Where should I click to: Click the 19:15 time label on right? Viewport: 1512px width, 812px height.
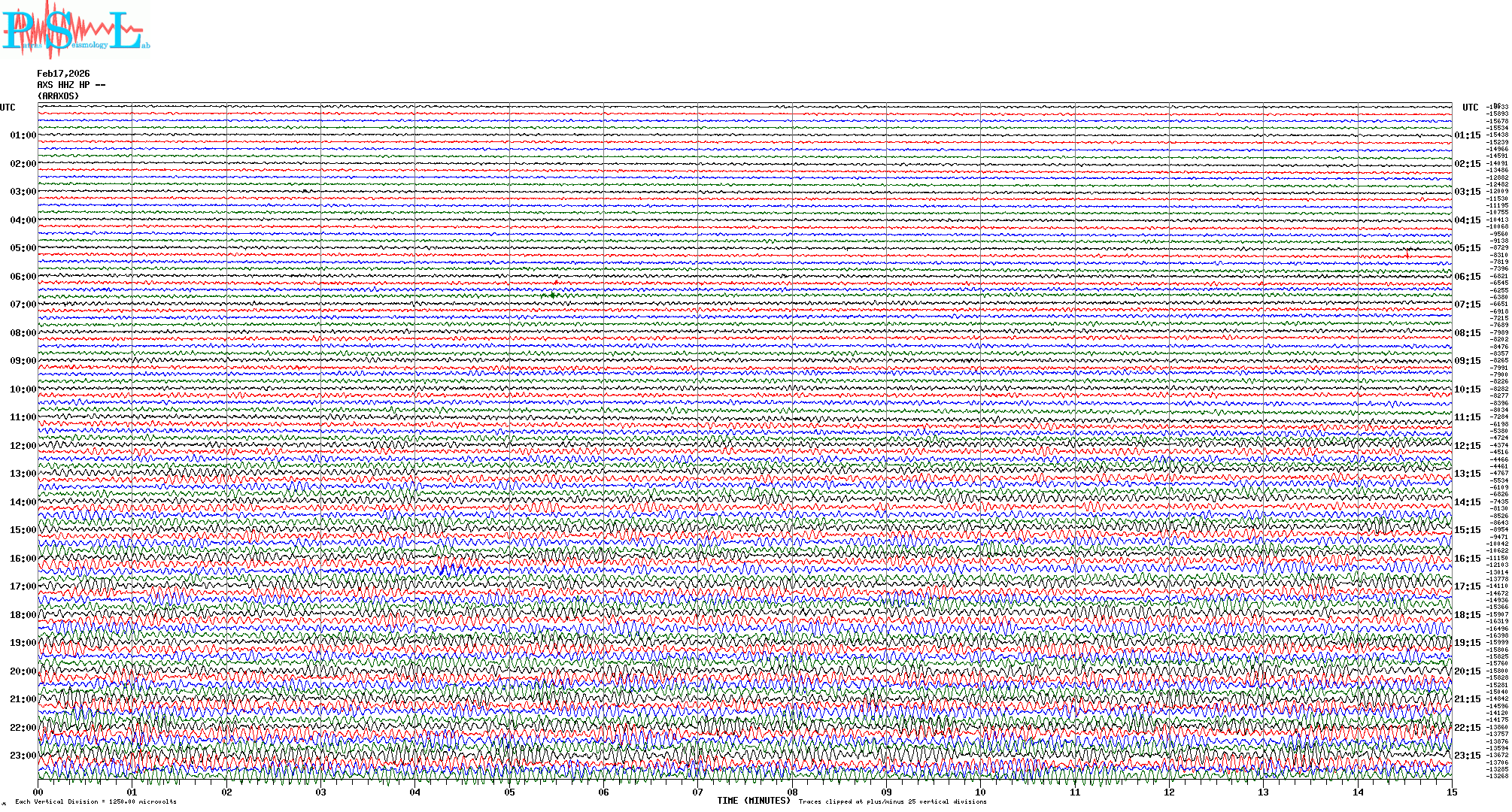[1467, 643]
